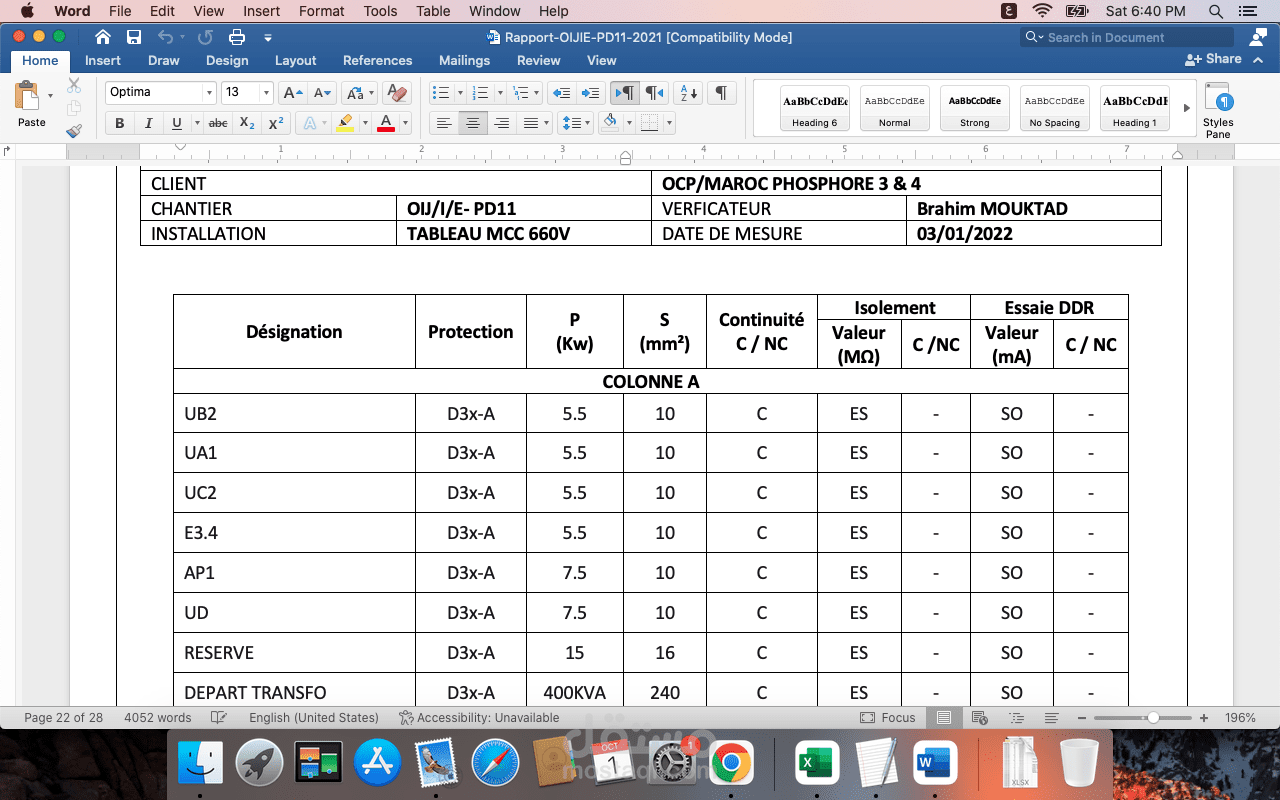The width and height of the screenshot is (1280, 800).
Task: Expand the borders dropdown arrow
Action: tap(669, 124)
